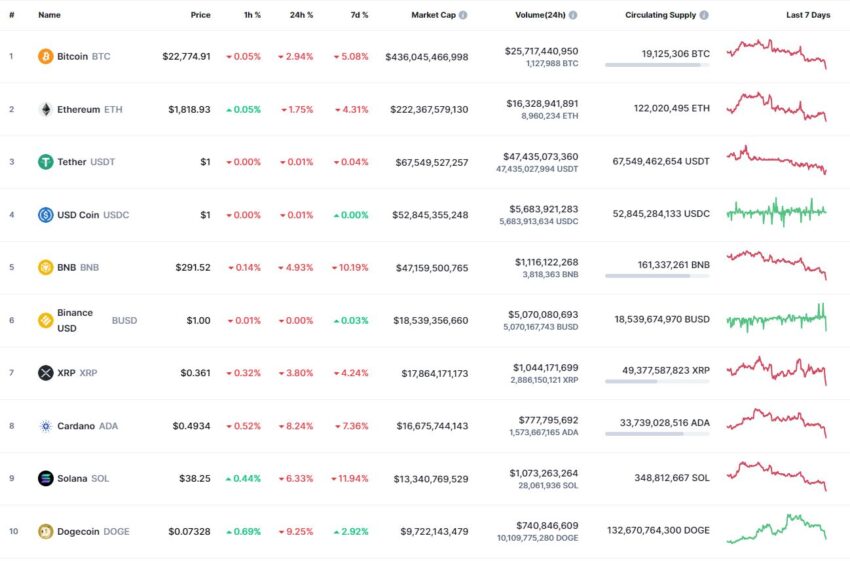Click the XRP black logo icon
The height and width of the screenshot is (561, 850).
click(x=46, y=373)
